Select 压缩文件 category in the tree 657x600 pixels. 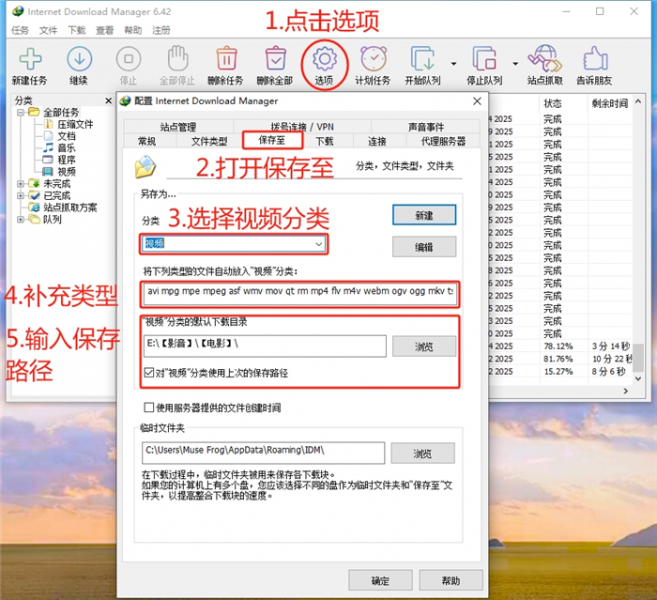pos(75,124)
